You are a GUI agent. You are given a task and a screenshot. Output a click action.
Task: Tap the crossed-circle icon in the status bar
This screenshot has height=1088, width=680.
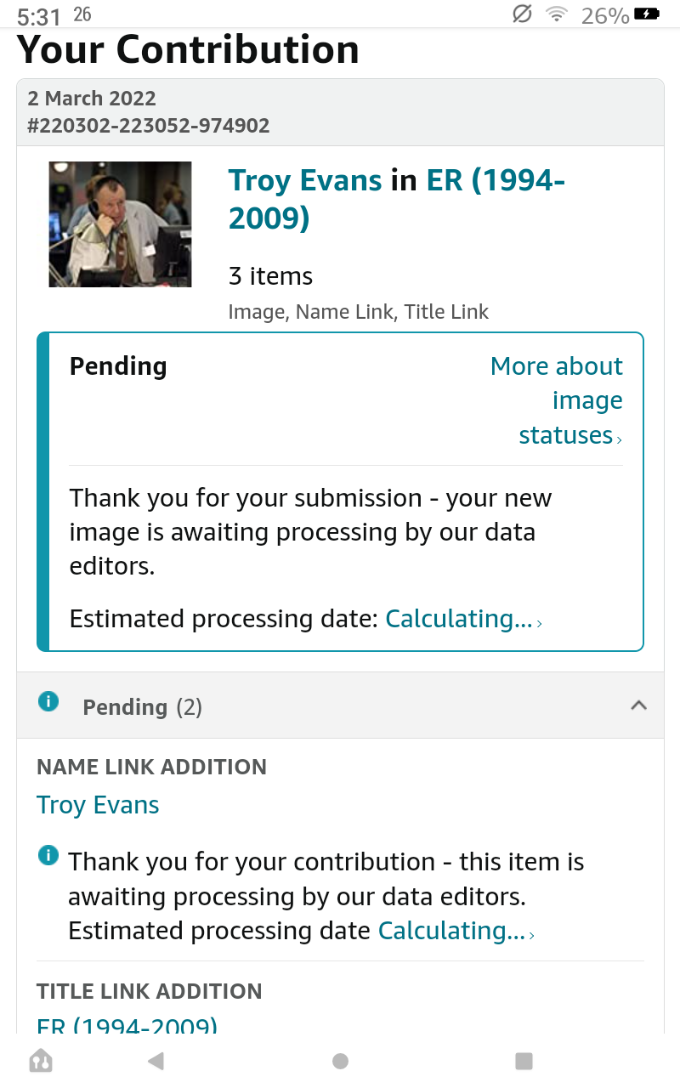[521, 15]
